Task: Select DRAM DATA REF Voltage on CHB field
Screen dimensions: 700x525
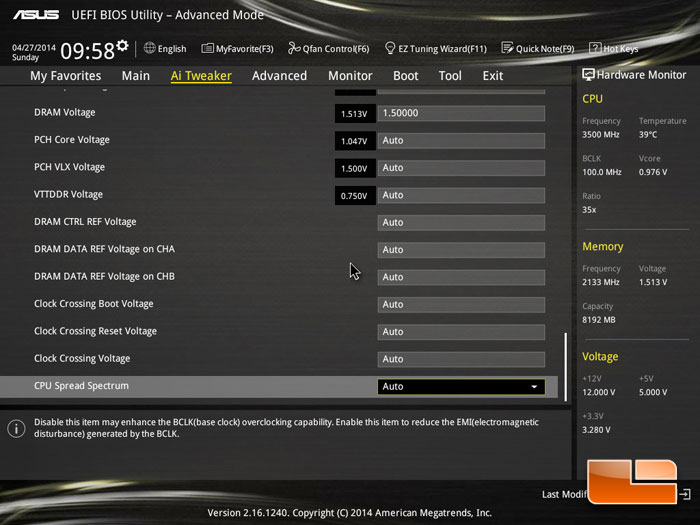Action: [461, 277]
